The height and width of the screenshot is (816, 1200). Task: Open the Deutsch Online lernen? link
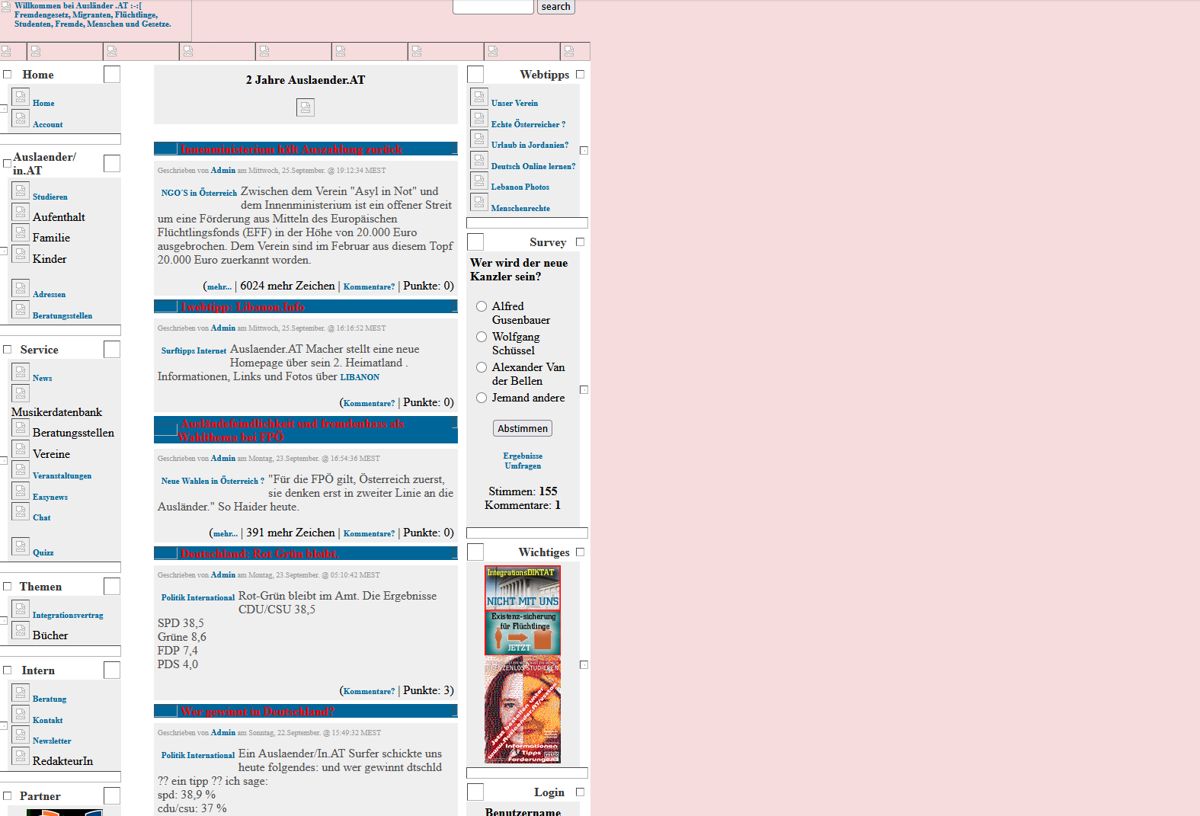click(x=533, y=166)
